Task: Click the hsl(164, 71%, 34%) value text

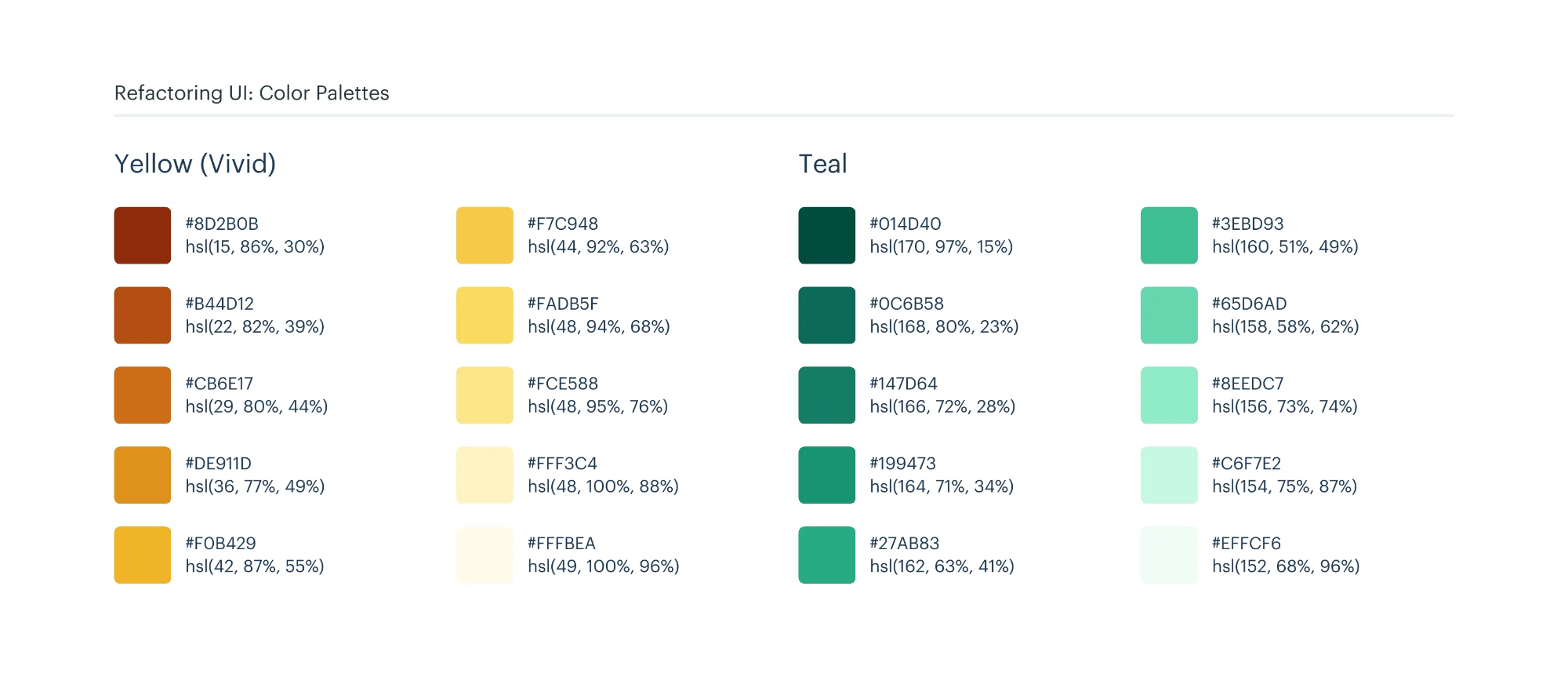Action: 942,486
